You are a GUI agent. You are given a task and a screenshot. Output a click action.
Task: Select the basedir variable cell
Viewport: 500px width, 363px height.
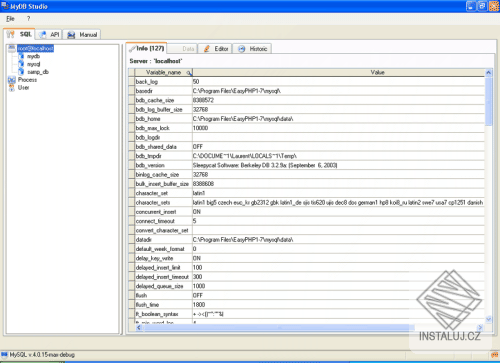coord(163,91)
